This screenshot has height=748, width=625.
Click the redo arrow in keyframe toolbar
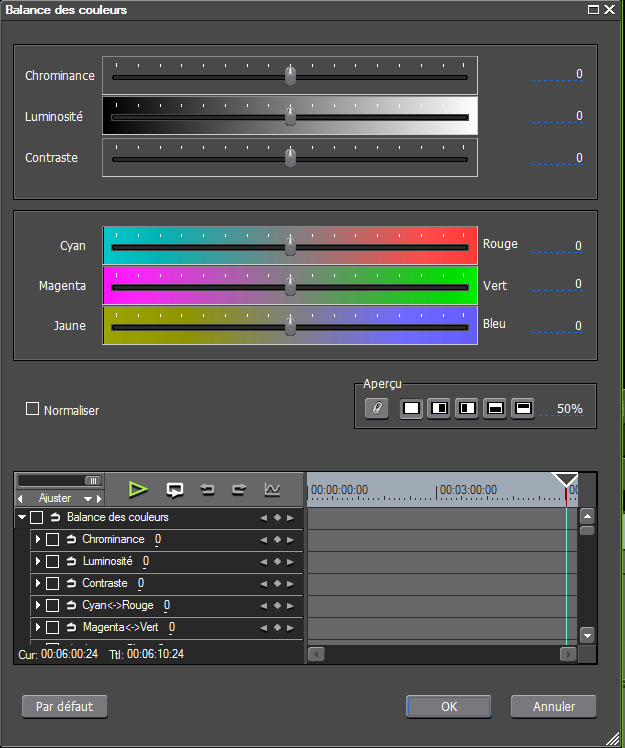click(239, 489)
